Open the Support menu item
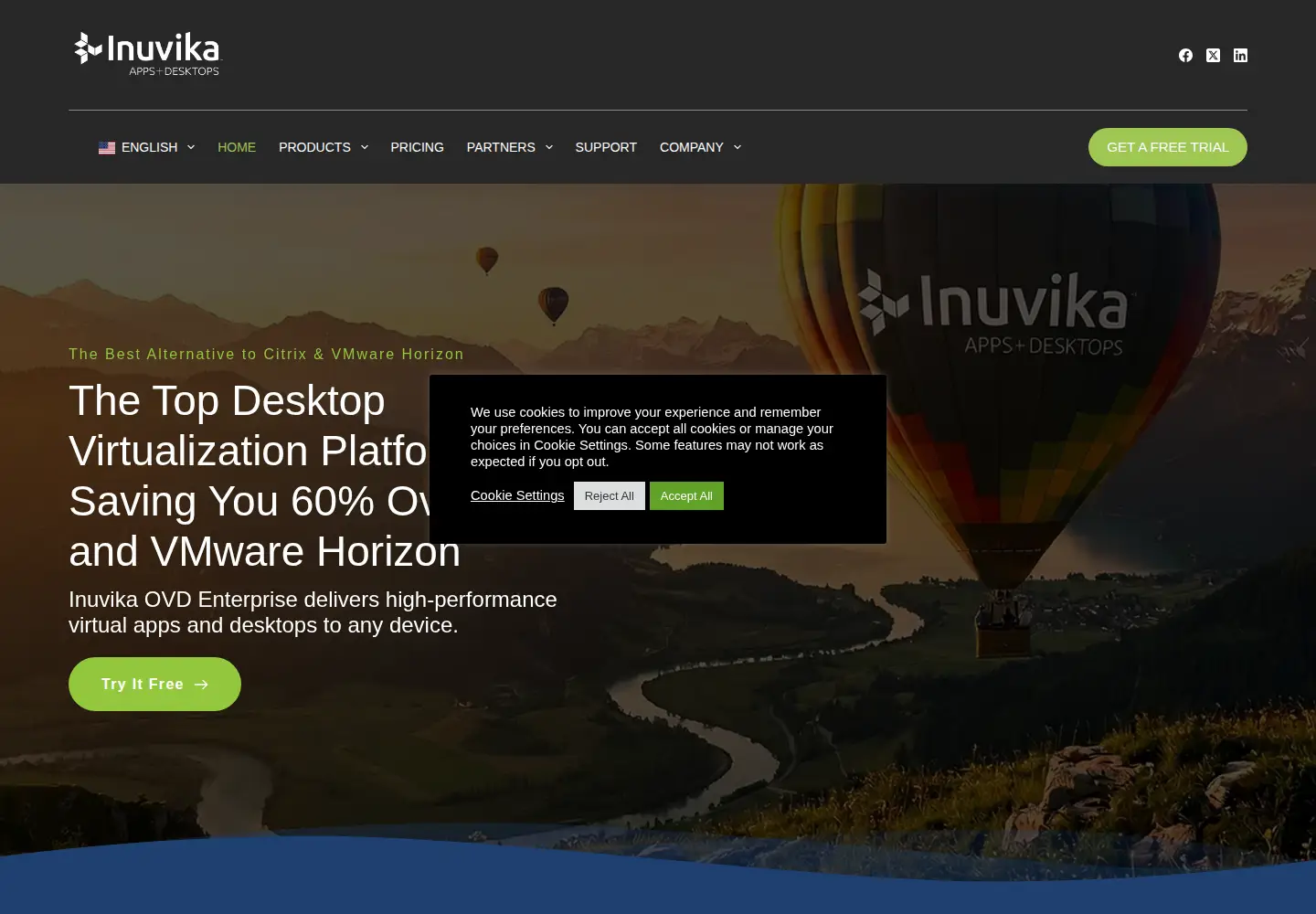This screenshot has height=914, width=1316. (606, 147)
